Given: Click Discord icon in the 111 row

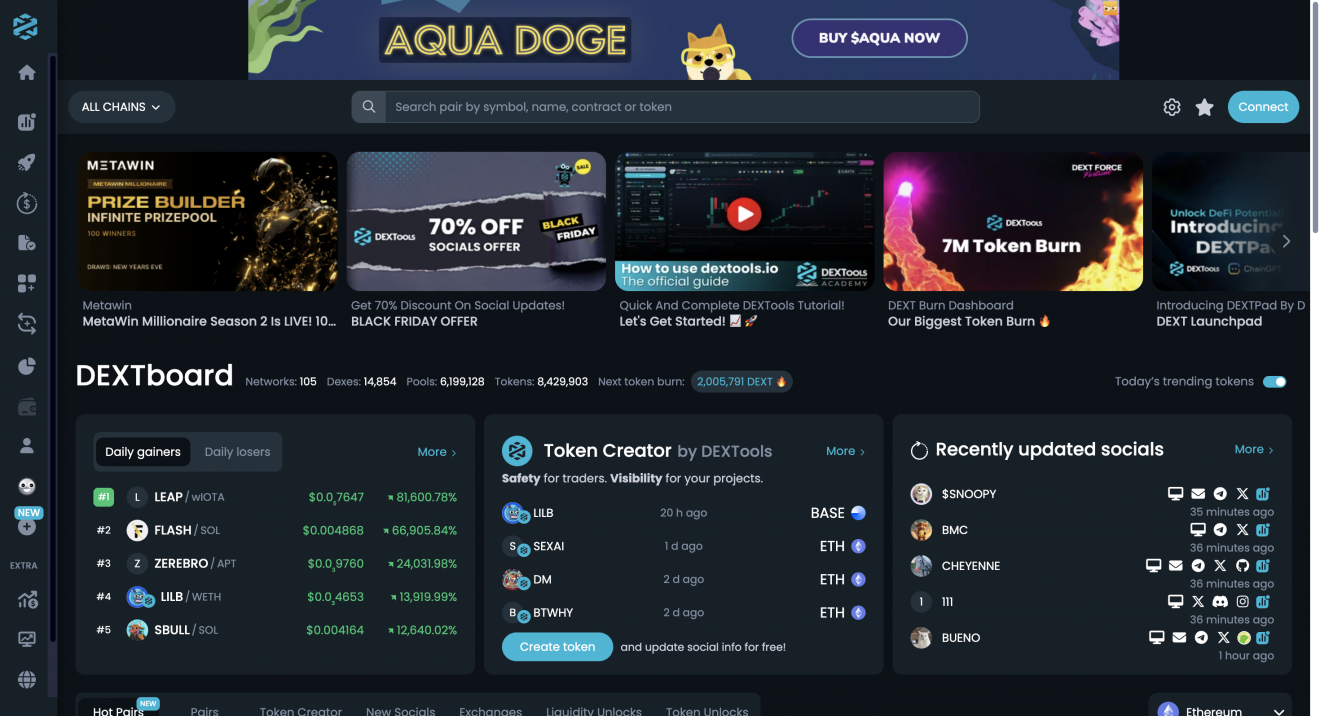Looking at the screenshot, I should click(x=1220, y=602).
